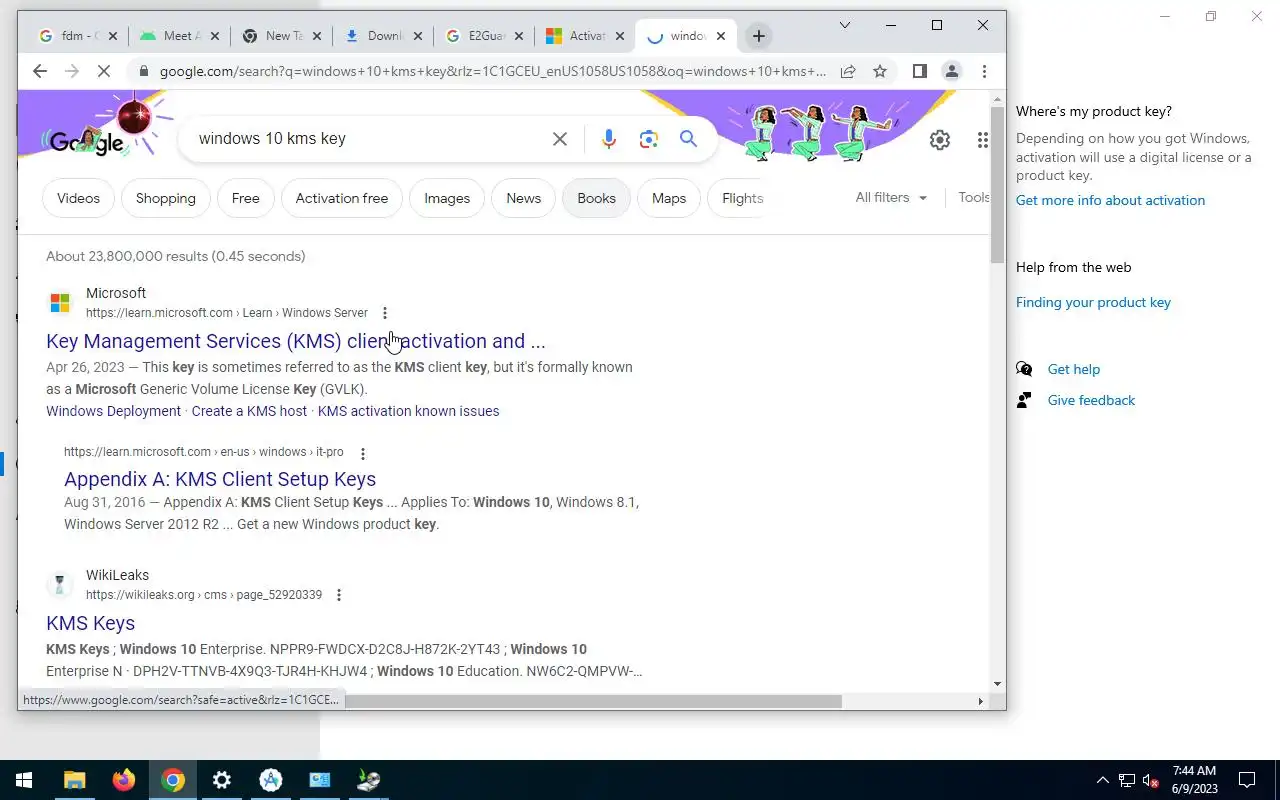This screenshot has height=800, width=1280.
Task: Open options for the WikiLeaks result
Action: tap(339, 595)
